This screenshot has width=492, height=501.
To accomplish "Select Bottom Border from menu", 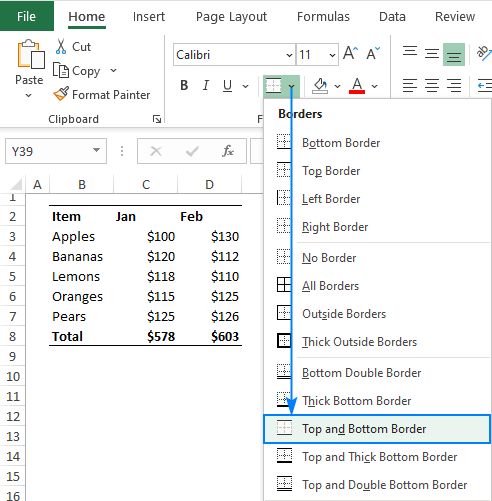I will pos(377,143).
